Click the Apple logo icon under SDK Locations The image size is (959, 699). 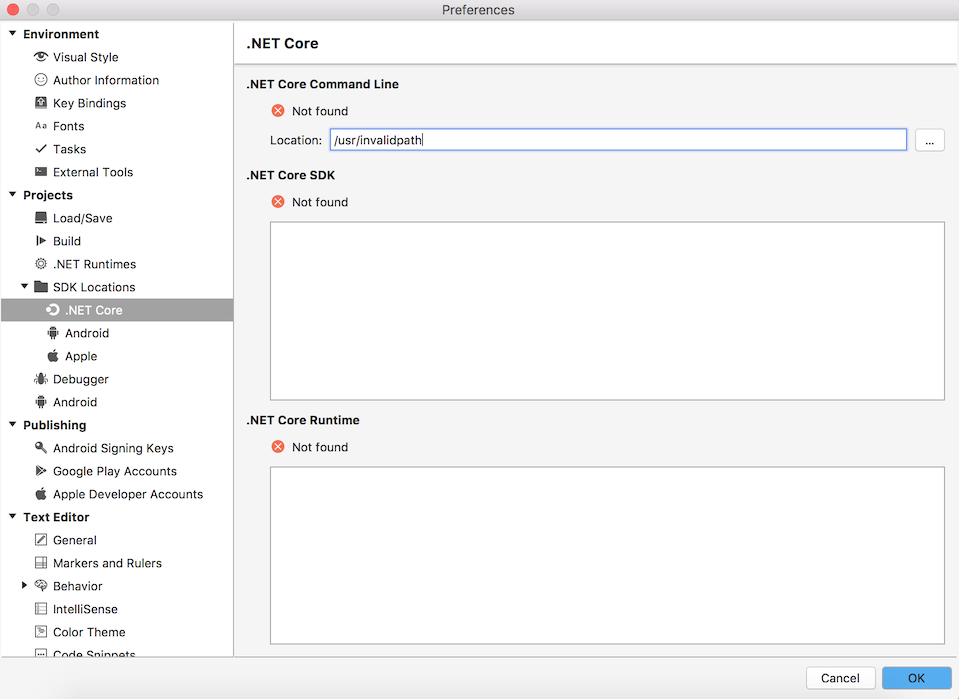tap(53, 356)
